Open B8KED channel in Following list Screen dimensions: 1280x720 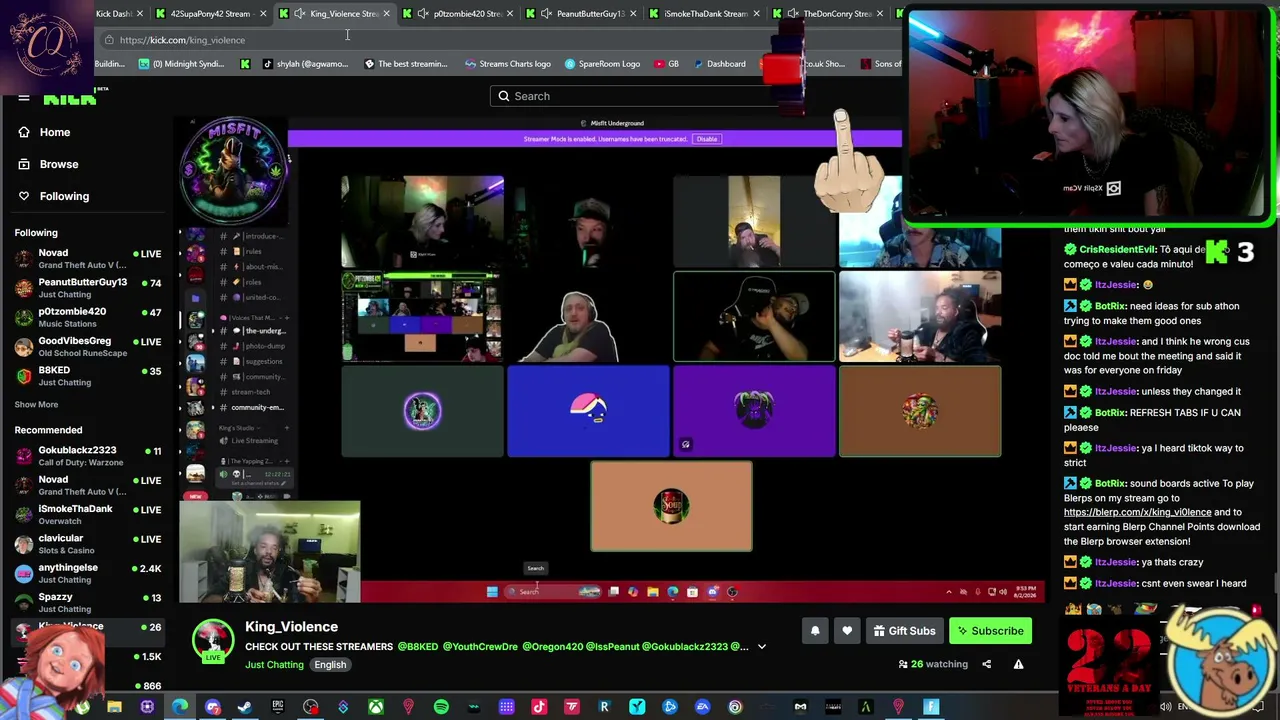(x=88, y=376)
